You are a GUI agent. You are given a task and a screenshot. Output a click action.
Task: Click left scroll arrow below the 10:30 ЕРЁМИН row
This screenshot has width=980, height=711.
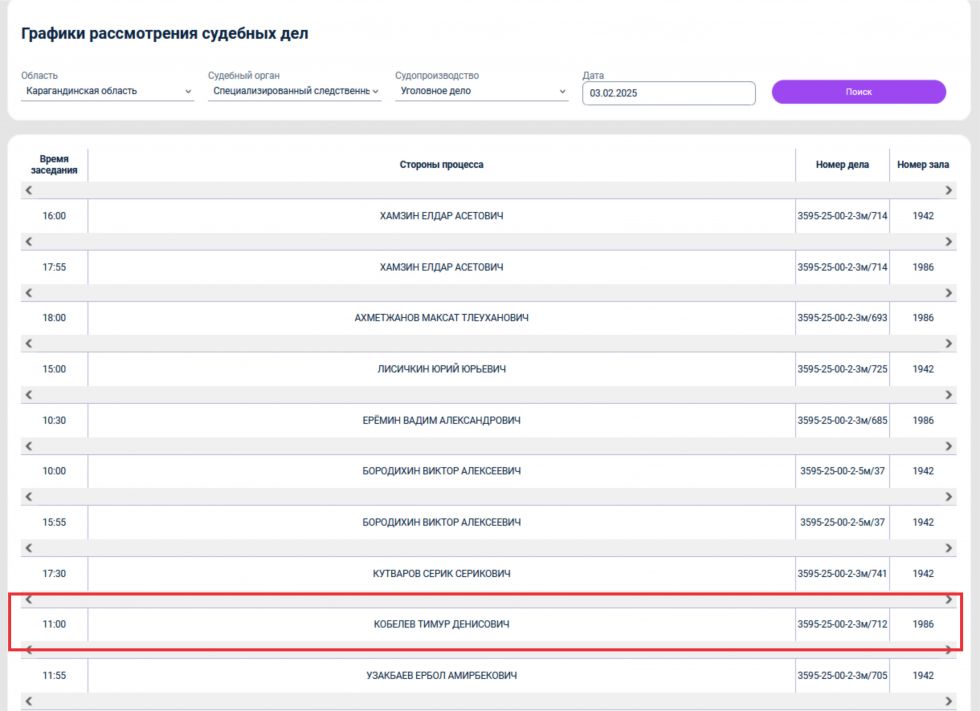point(28,445)
